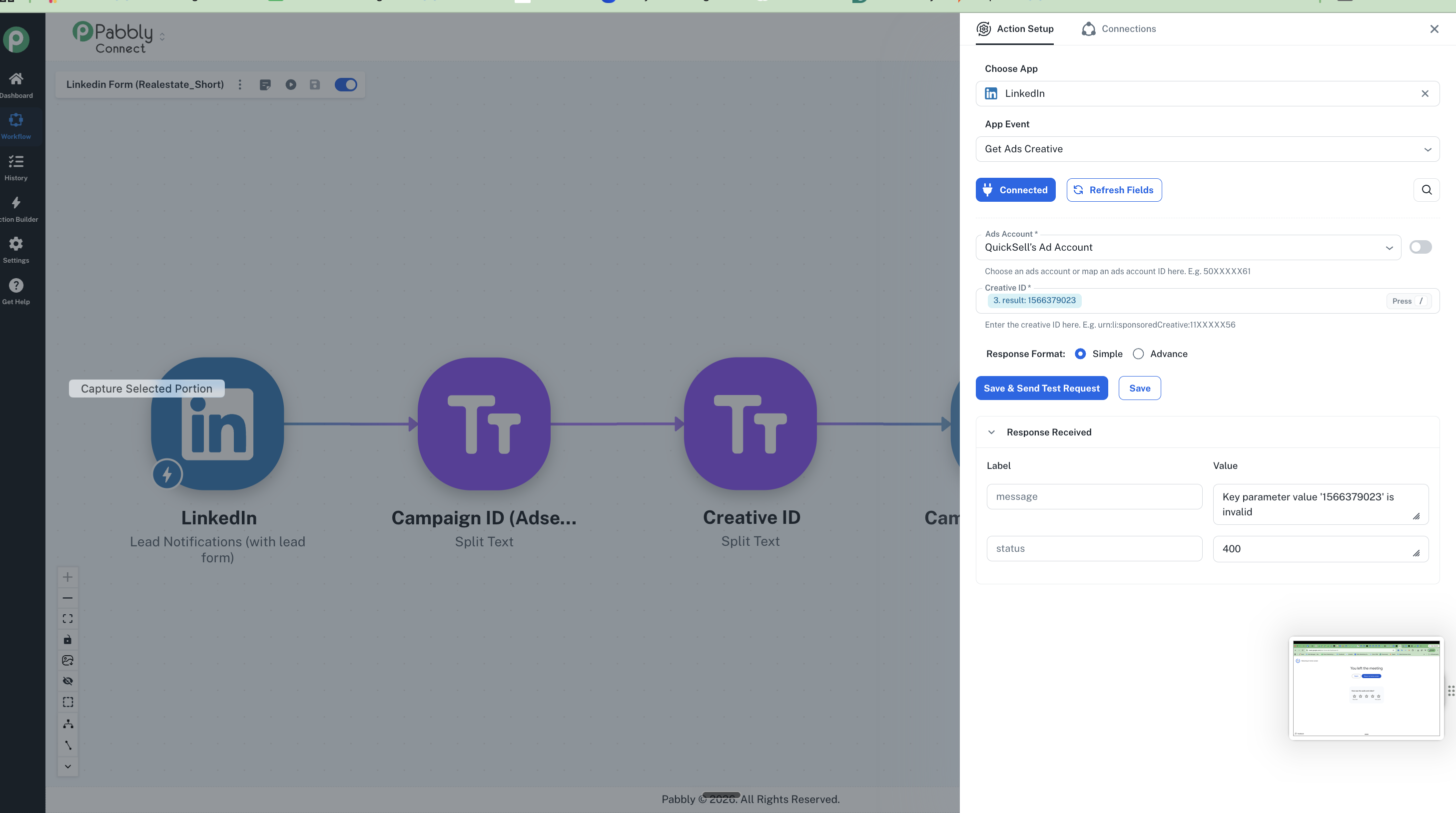Select Creative ID Split Text node
The width and height of the screenshot is (1456, 813).
(x=750, y=424)
